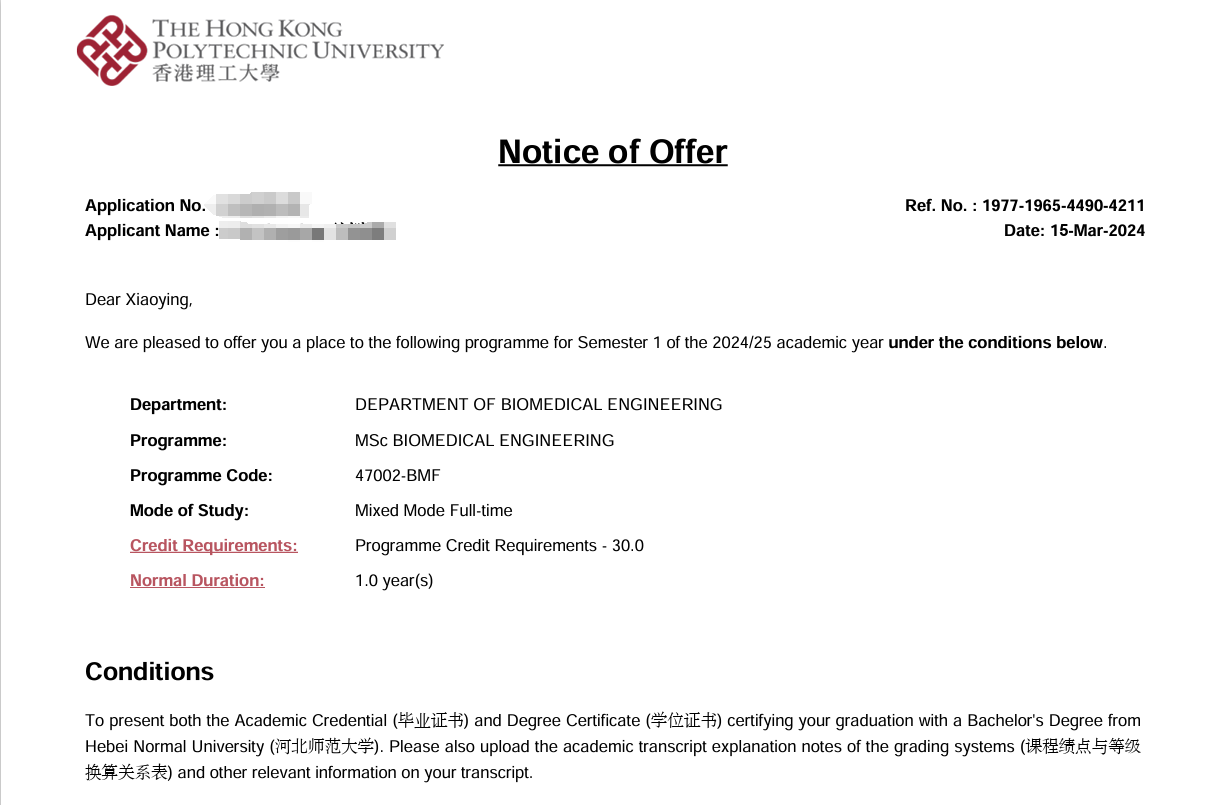Click Mixed Mode Full-time value
The image size is (1215, 805).
(x=434, y=510)
